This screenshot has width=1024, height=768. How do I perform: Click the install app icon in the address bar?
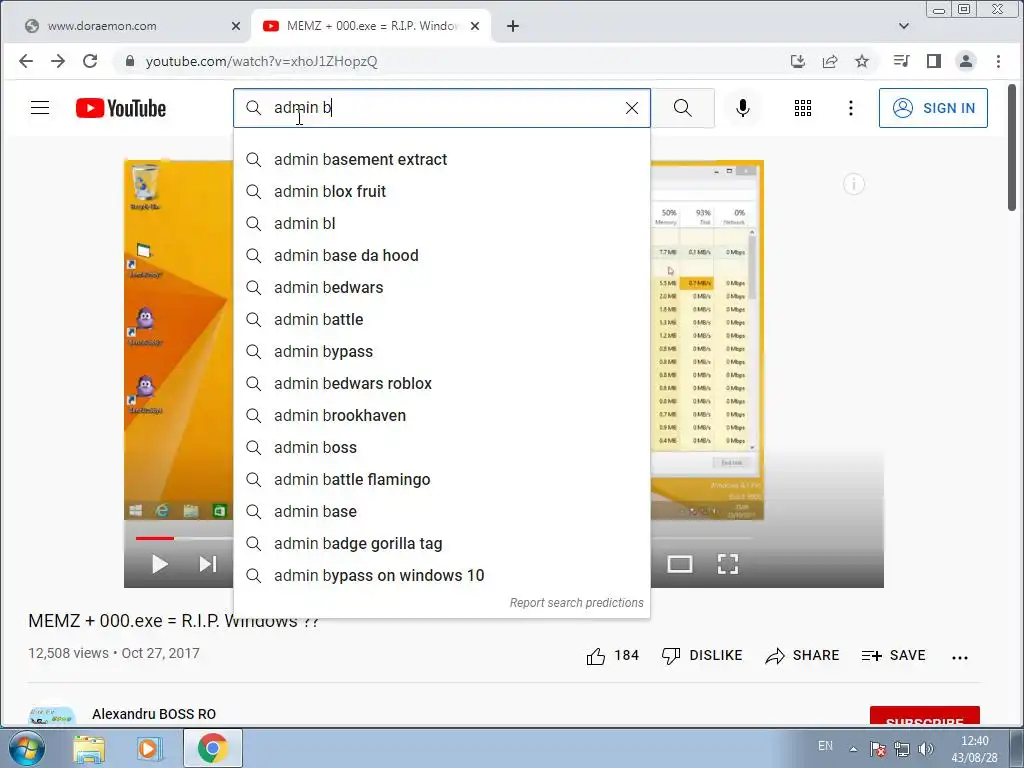(797, 61)
